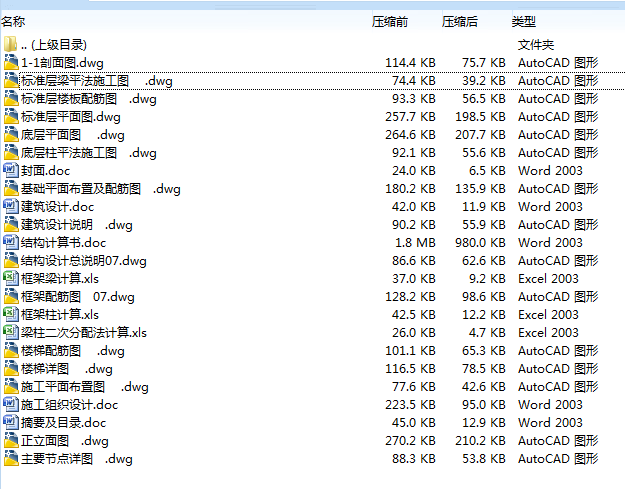Click the icon of 主要节点详图 .dwg

pos(11,458)
